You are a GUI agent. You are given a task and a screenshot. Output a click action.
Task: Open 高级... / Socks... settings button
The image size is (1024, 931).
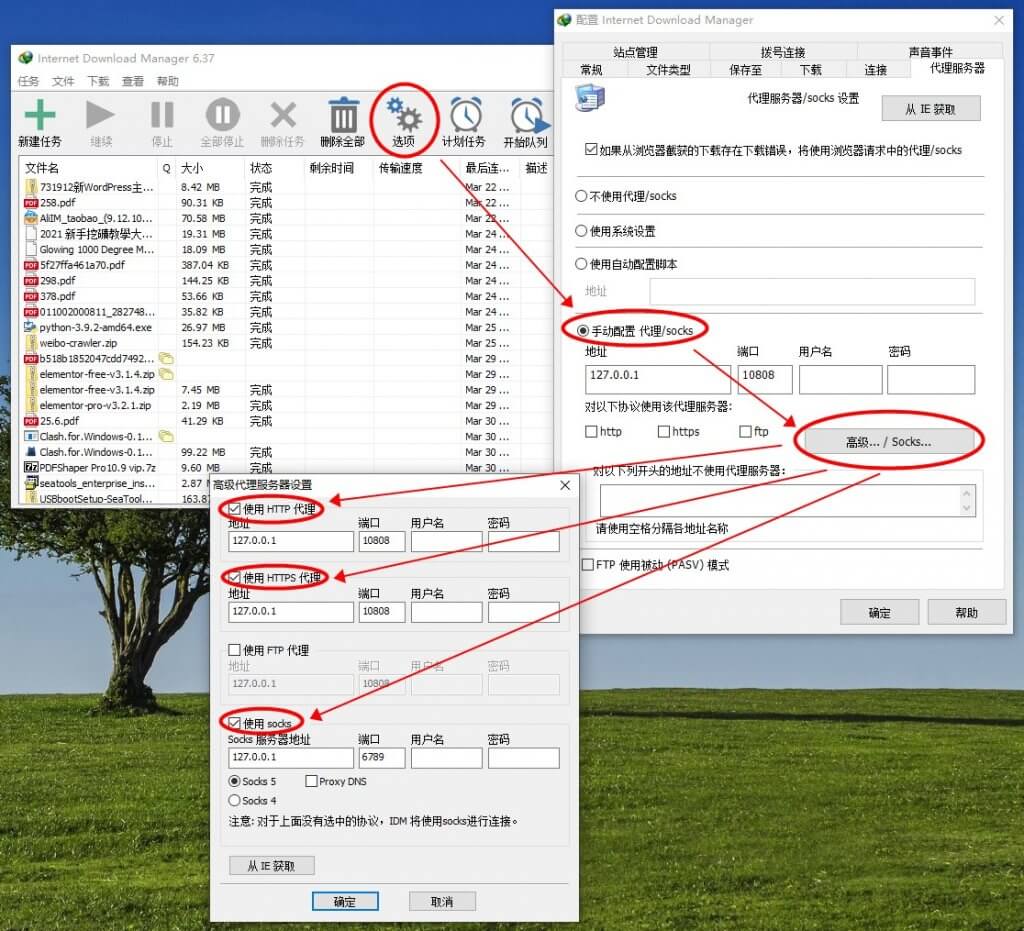coord(888,442)
